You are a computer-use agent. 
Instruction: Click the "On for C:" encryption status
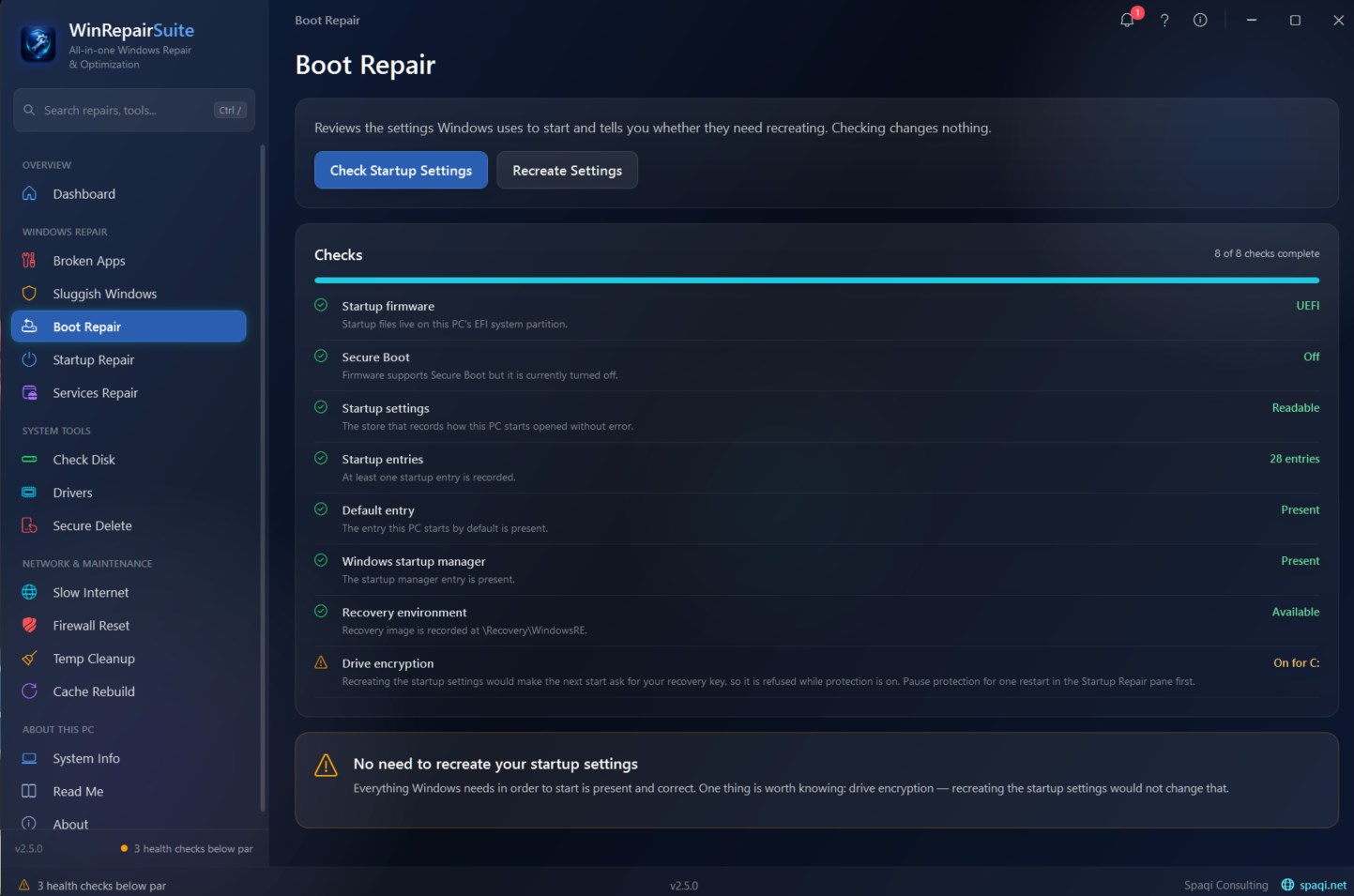[1296, 662]
